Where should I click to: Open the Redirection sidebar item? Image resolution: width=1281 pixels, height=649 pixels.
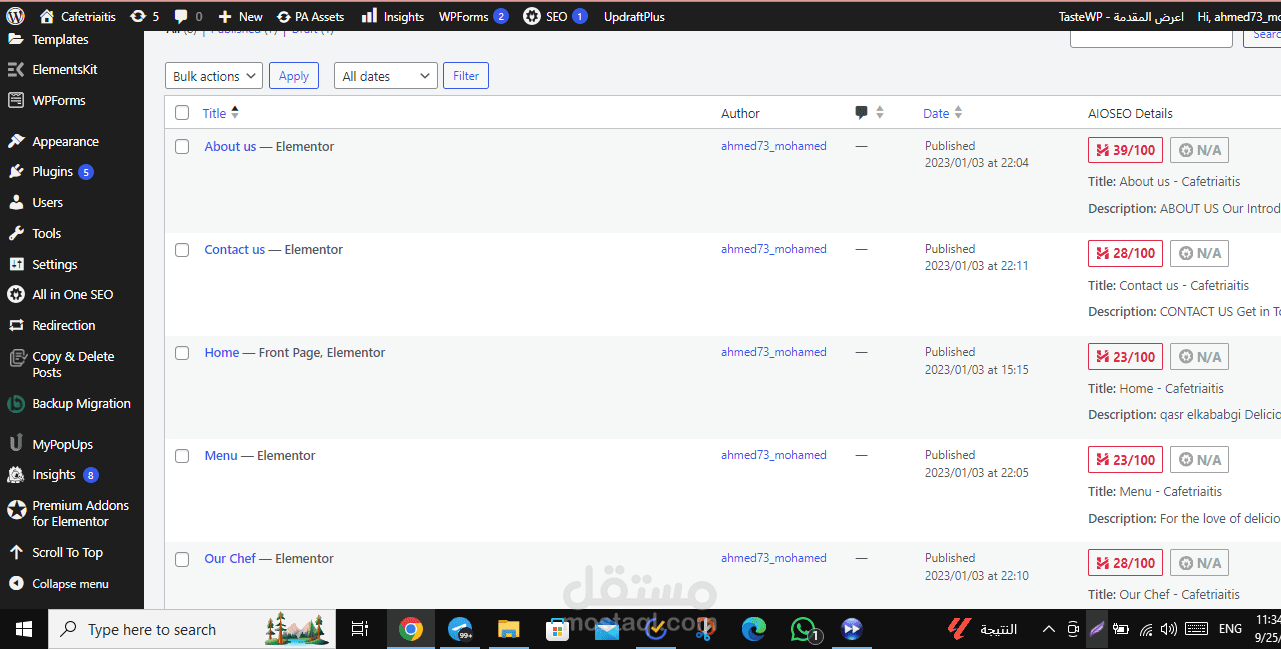coord(64,325)
